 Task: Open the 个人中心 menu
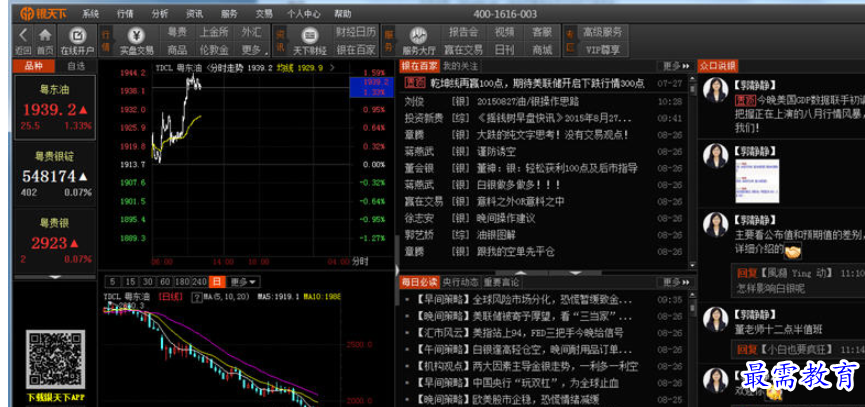tap(303, 14)
